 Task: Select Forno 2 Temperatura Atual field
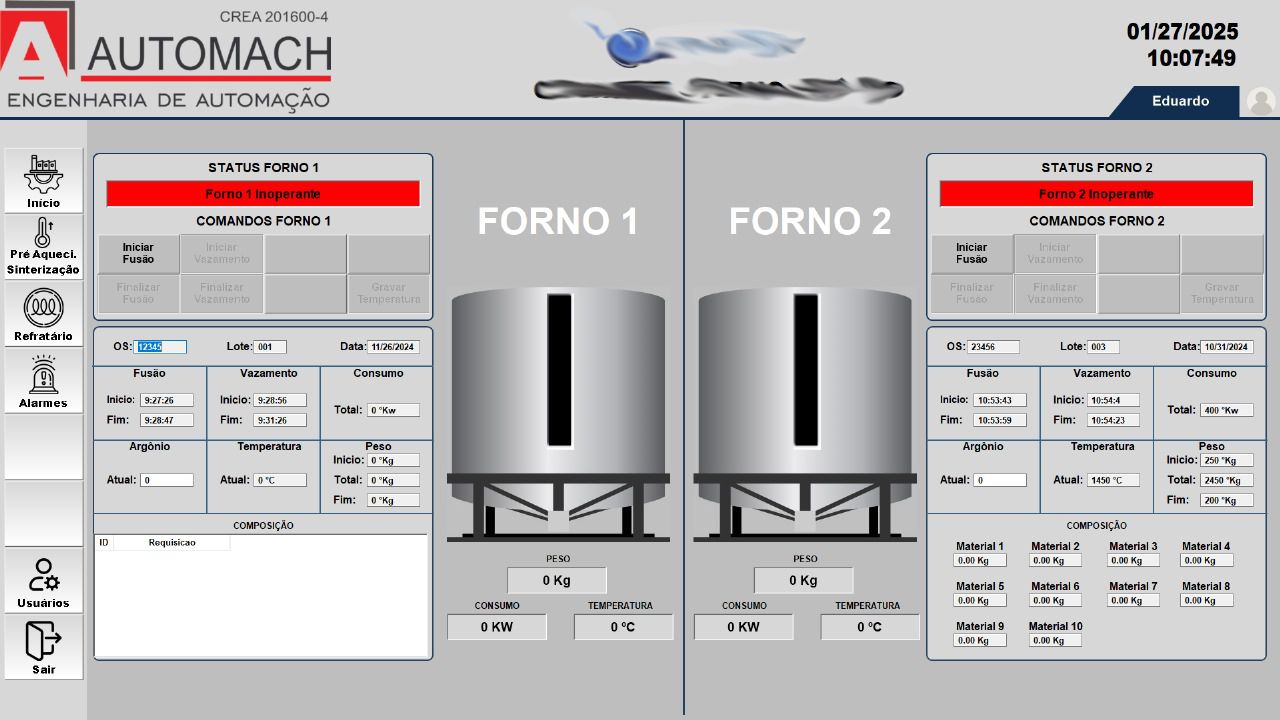[x=1113, y=480]
